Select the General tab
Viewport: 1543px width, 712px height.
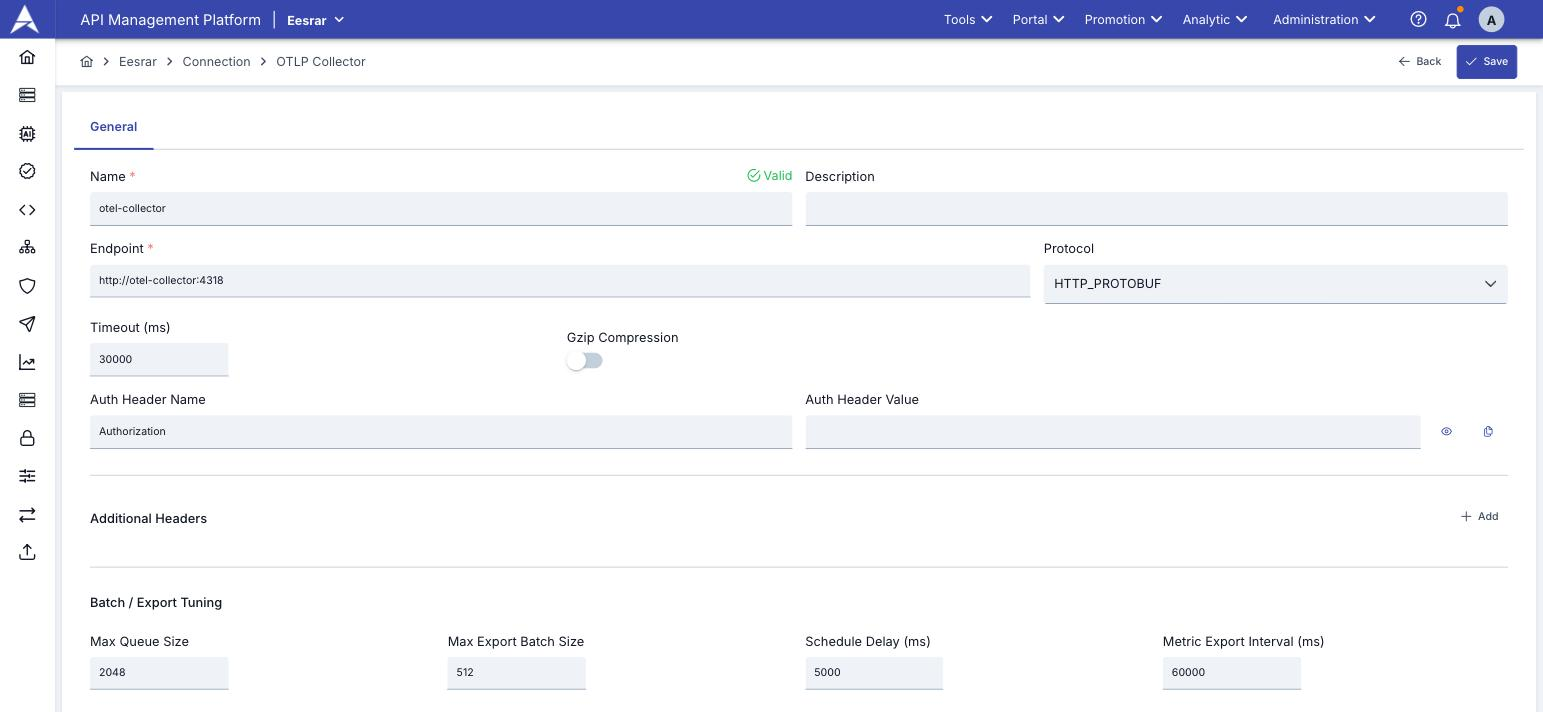[114, 127]
